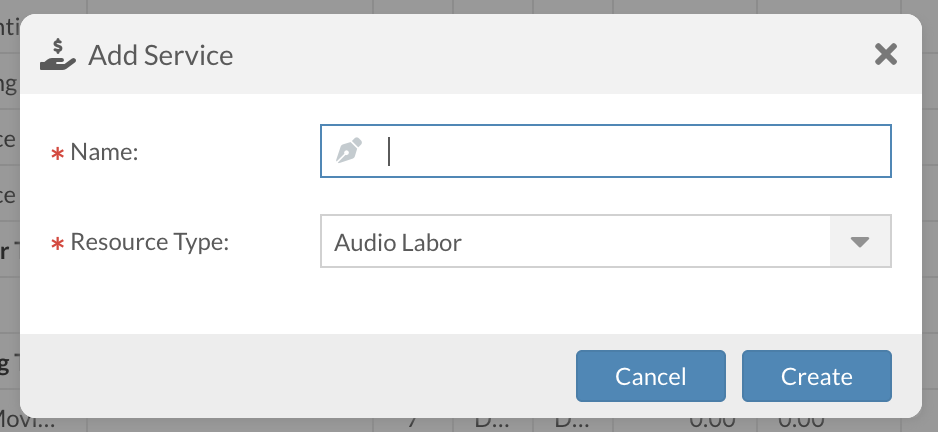Click the pen nib icon in the Name field
938x432 pixels.
pyautogui.click(x=347, y=151)
